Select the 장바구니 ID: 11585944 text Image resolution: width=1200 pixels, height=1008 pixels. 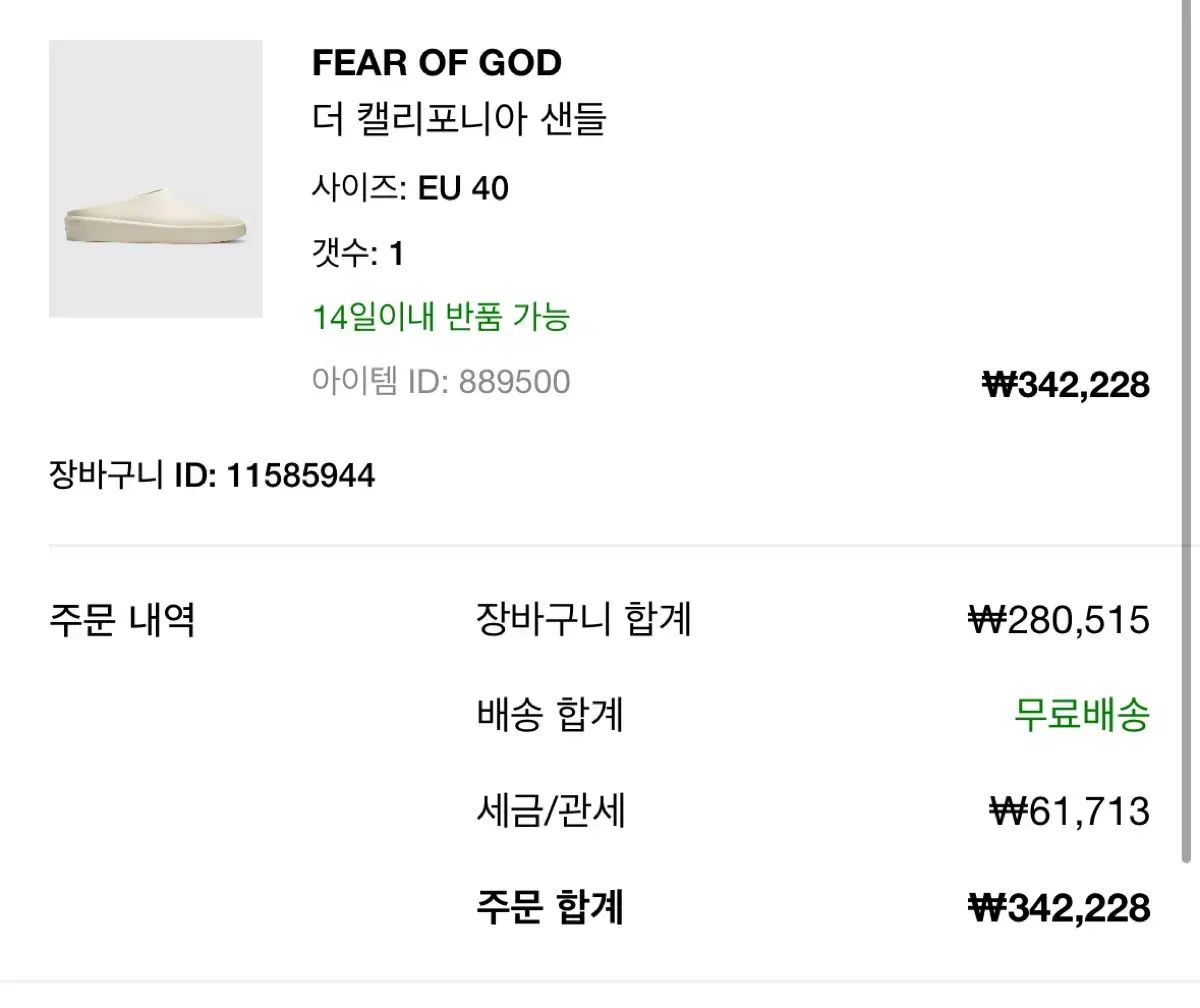(212, 475)
